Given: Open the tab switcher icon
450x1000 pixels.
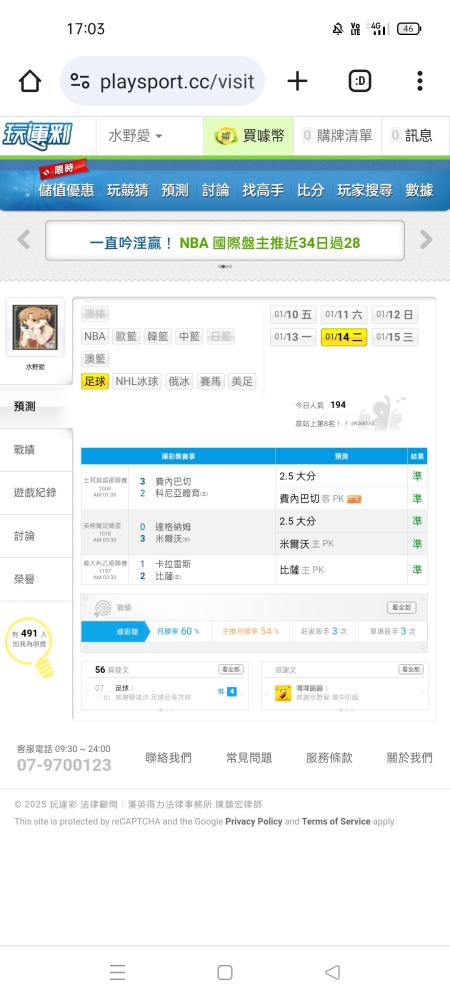Looking at the screenshot, I should [x=360, y=81].
